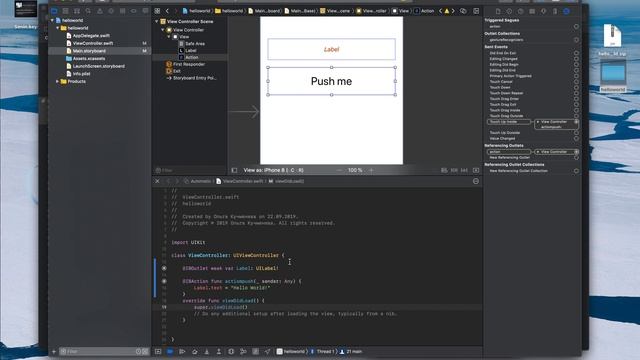Zoom out the storyboard canvas
640x360 pixels.
(340, 170)
